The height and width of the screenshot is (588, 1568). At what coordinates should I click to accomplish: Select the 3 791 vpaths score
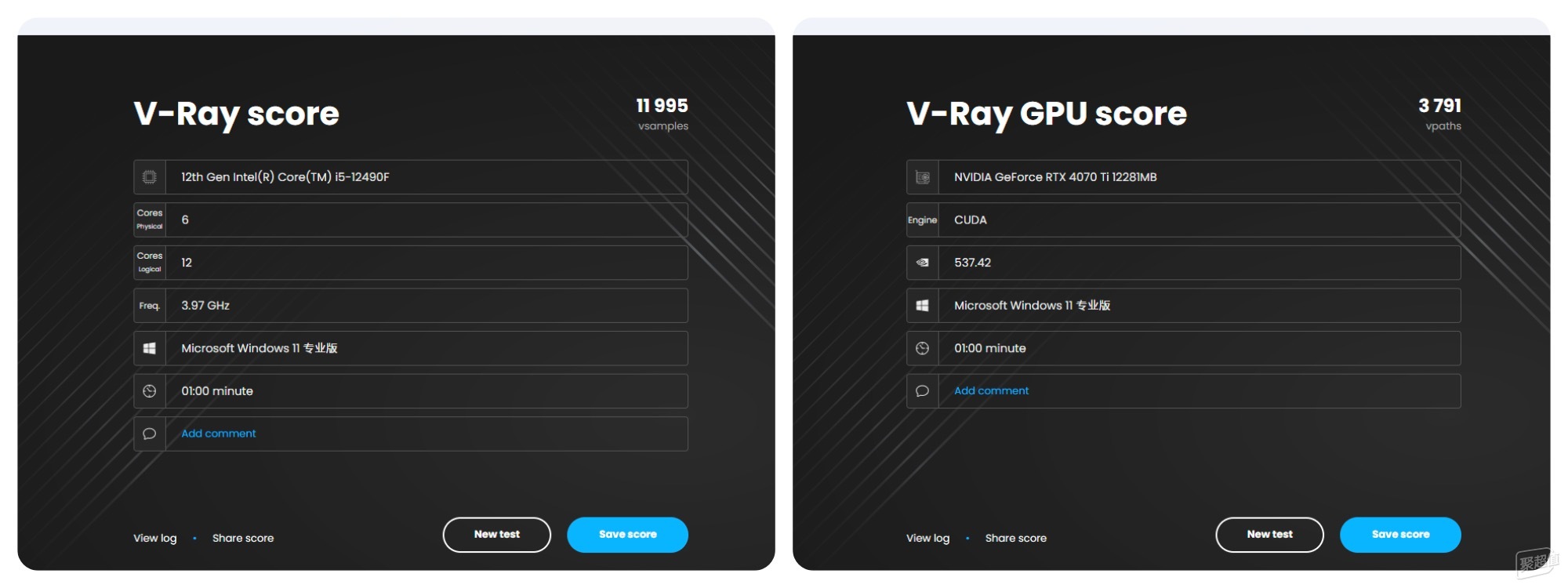coord(1440,106)
